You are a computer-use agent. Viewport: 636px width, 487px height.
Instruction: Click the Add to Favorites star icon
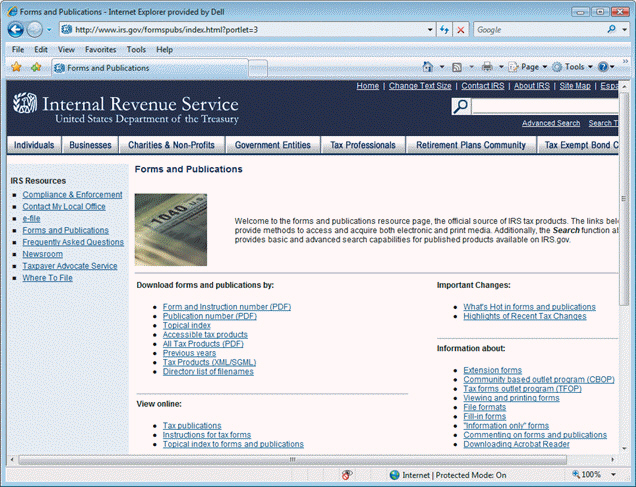[36, 67]
